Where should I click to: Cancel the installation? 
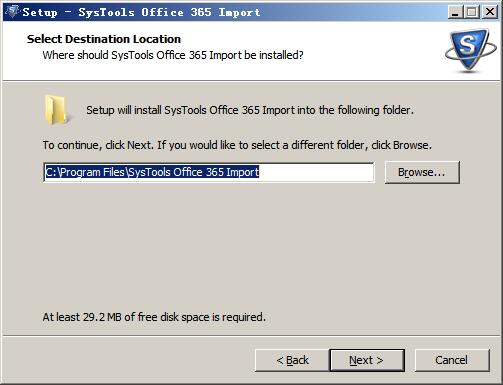coord(452,360)
